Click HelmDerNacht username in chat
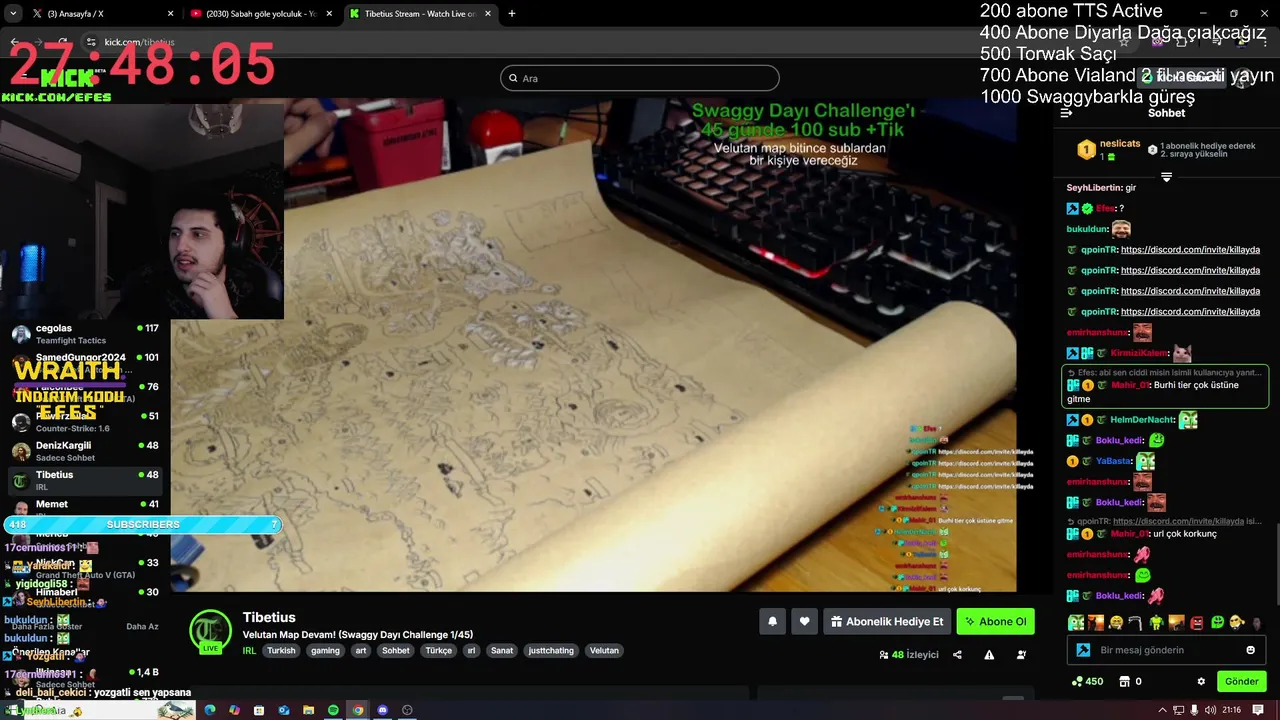 click(x=1142, y=420)
